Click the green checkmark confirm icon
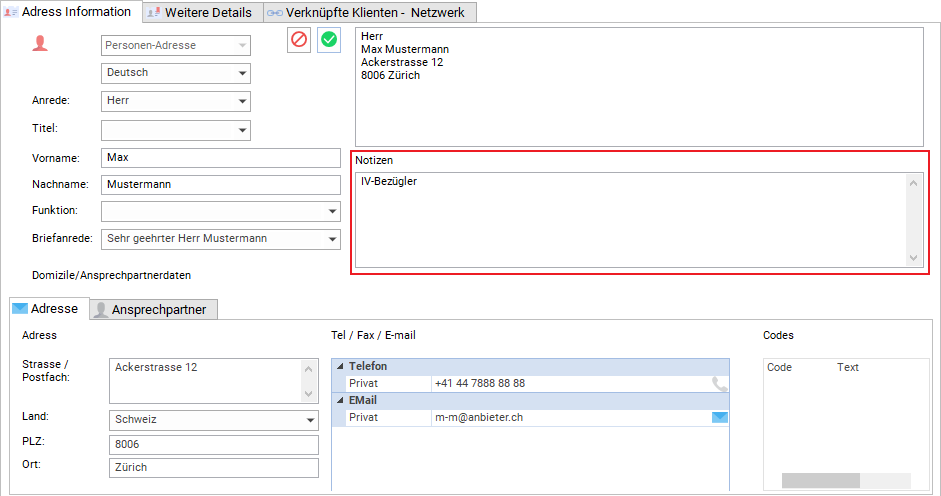Image resolution: width=941 pixels, height=496 pixels. click(329, 40)
